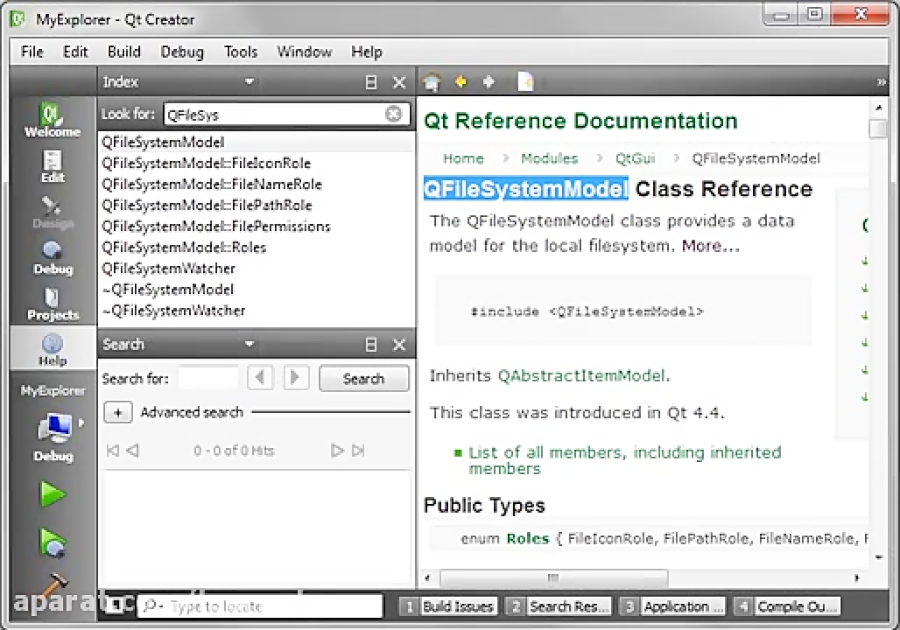The image size is (900, 630).
Task: Switch to Welcome mode
Action: click(x=52, y=119)
